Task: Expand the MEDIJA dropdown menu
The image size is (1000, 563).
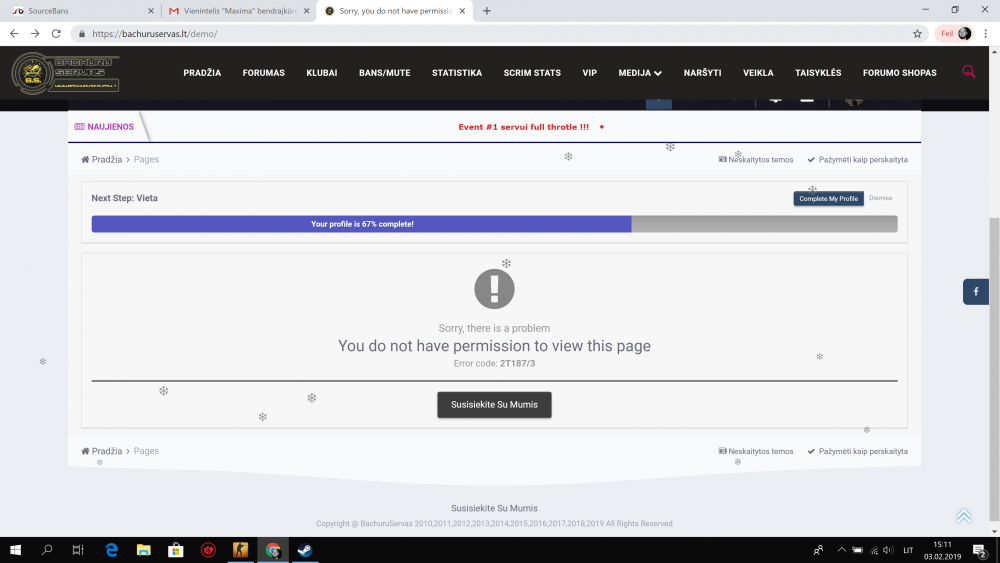Action: (x=640, y=73)
